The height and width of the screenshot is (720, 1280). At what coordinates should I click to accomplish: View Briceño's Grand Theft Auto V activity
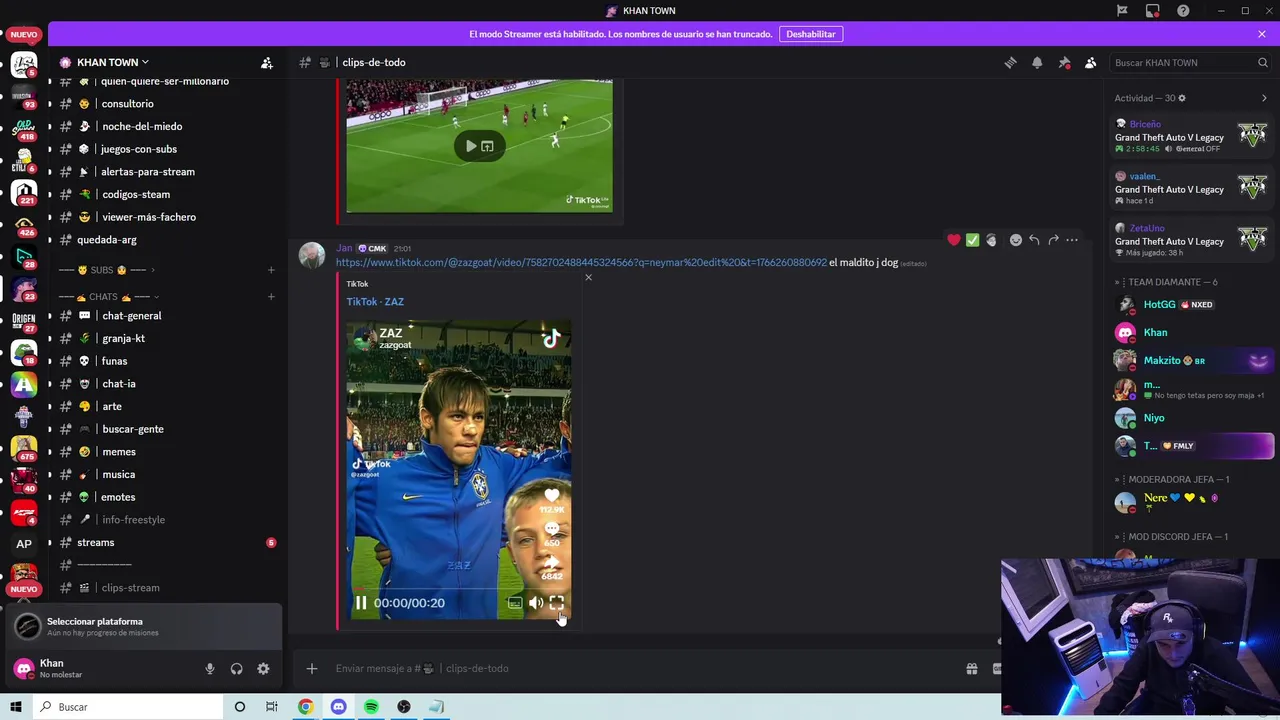1192,136
